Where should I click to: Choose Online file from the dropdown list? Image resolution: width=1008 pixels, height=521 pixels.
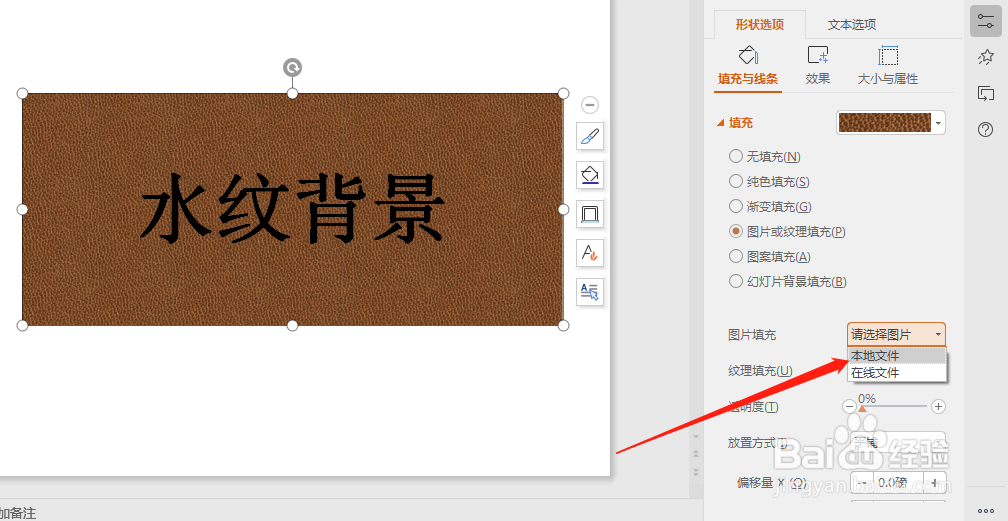click(897, 372)
